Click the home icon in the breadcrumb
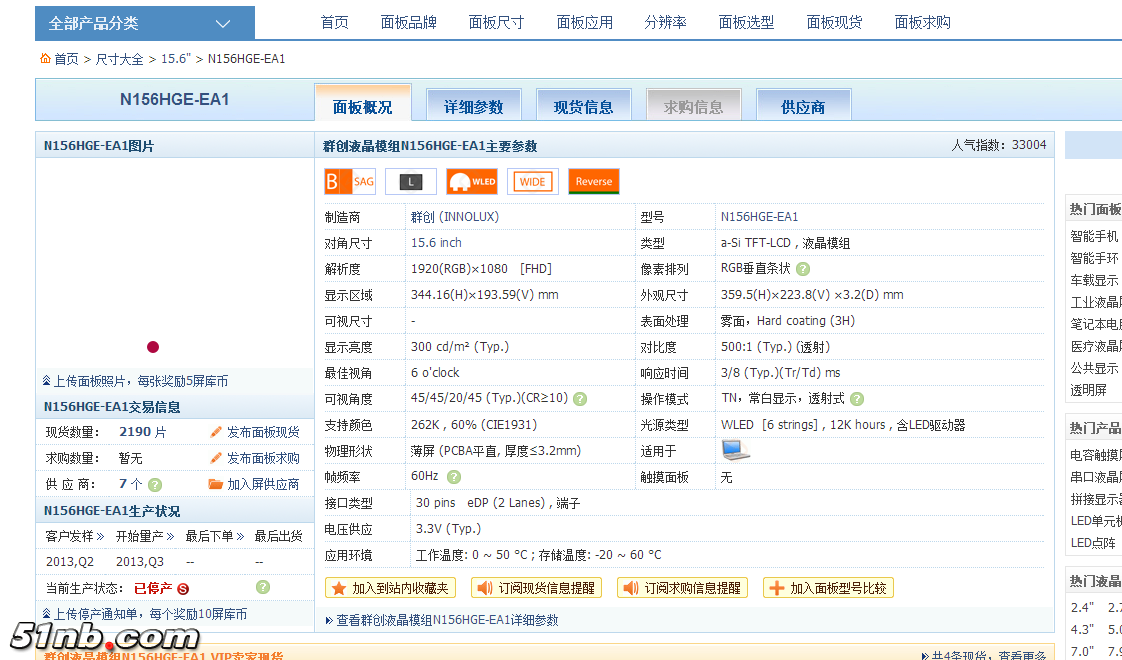The image size is (1122, 660). click(x=45, y=59)
